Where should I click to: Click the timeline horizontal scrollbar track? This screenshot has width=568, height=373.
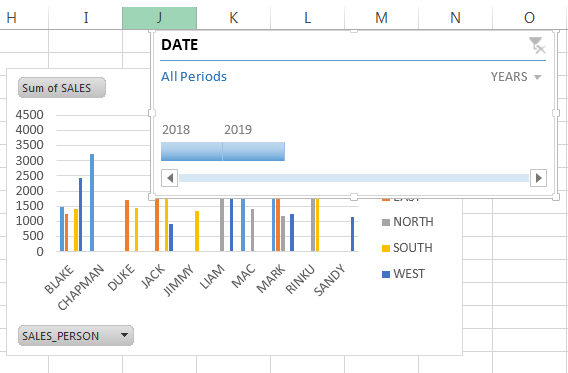[354, 178]
